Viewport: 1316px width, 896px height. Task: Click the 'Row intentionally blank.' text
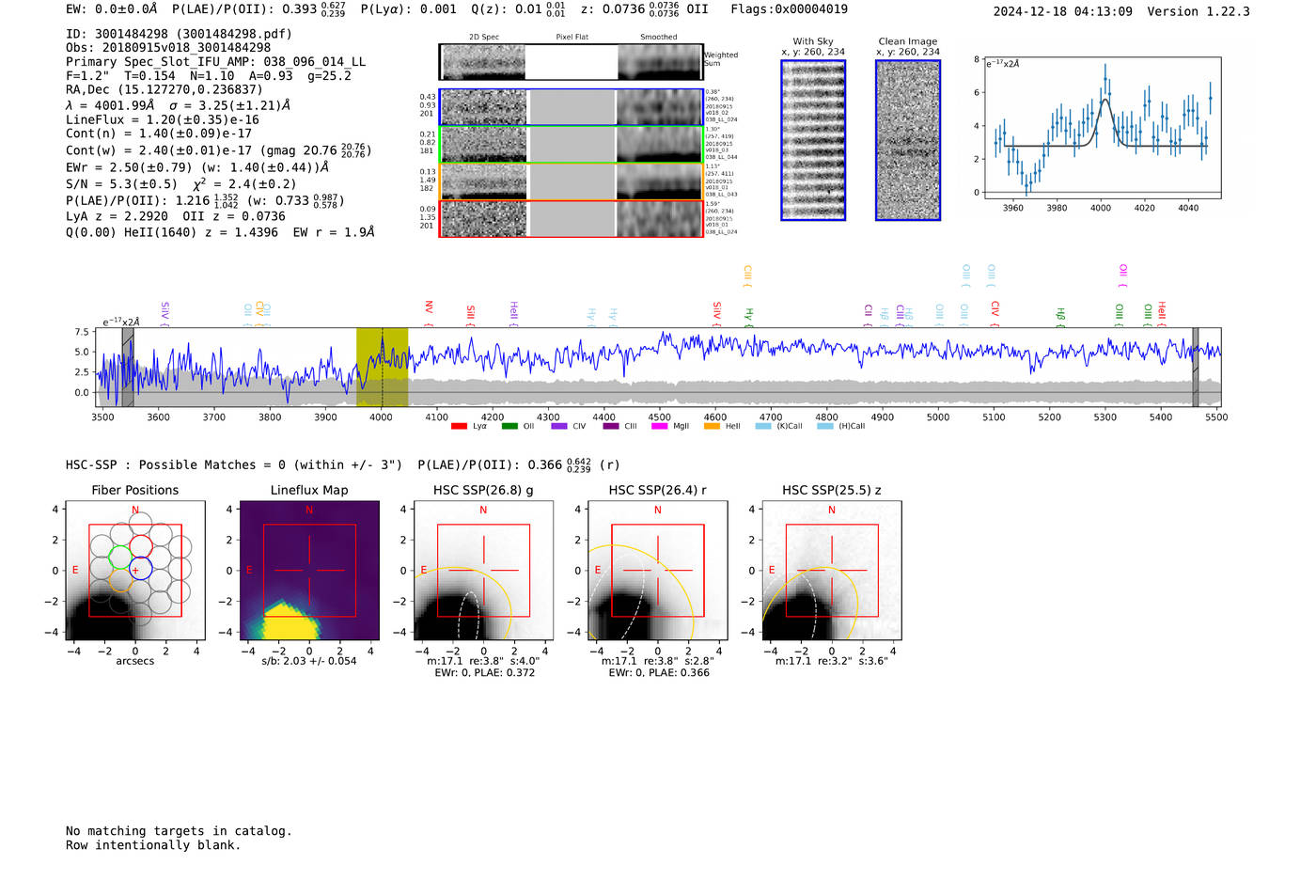point(153,845)
